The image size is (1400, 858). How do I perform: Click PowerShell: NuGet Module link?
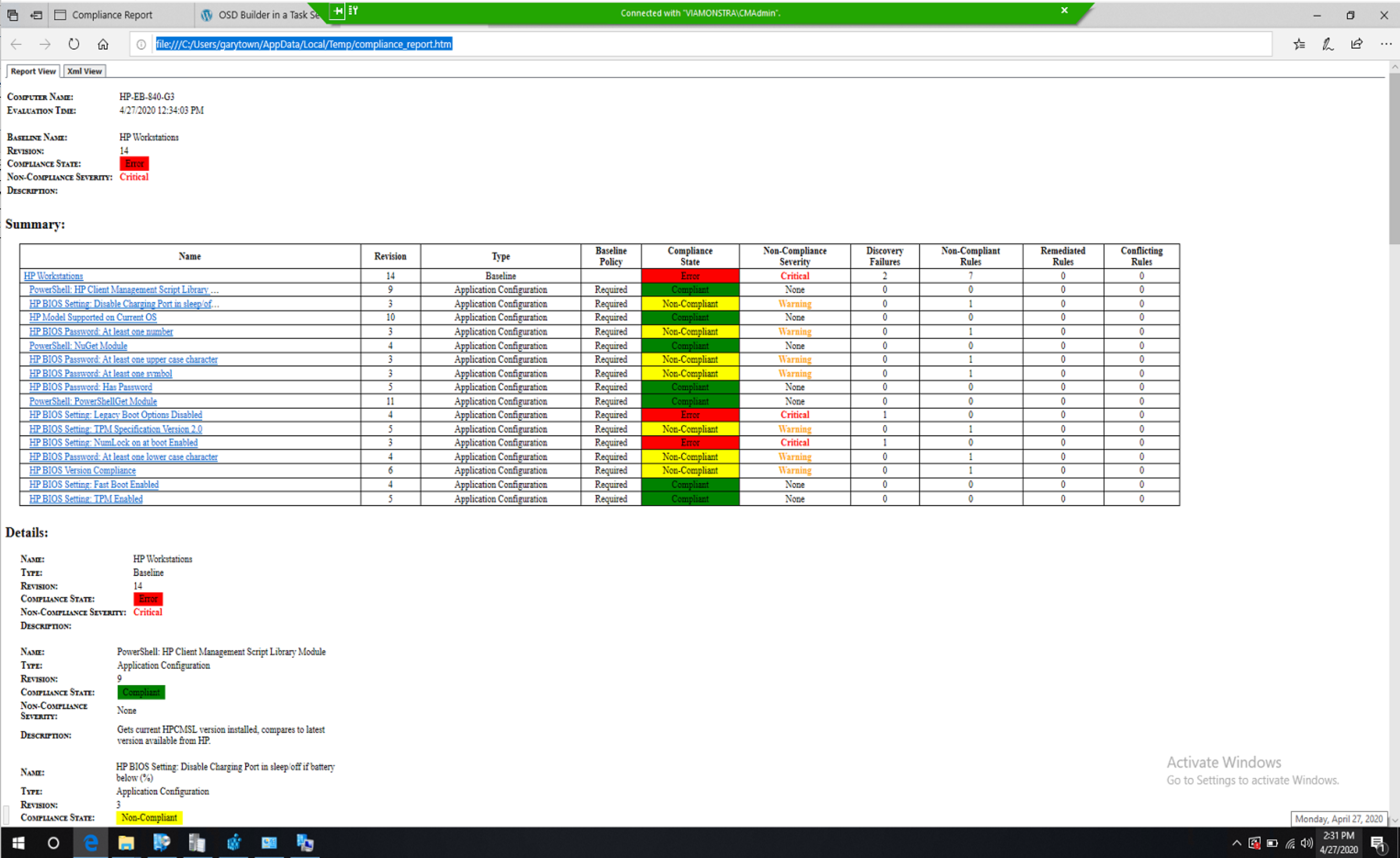[x=78, y=346]
